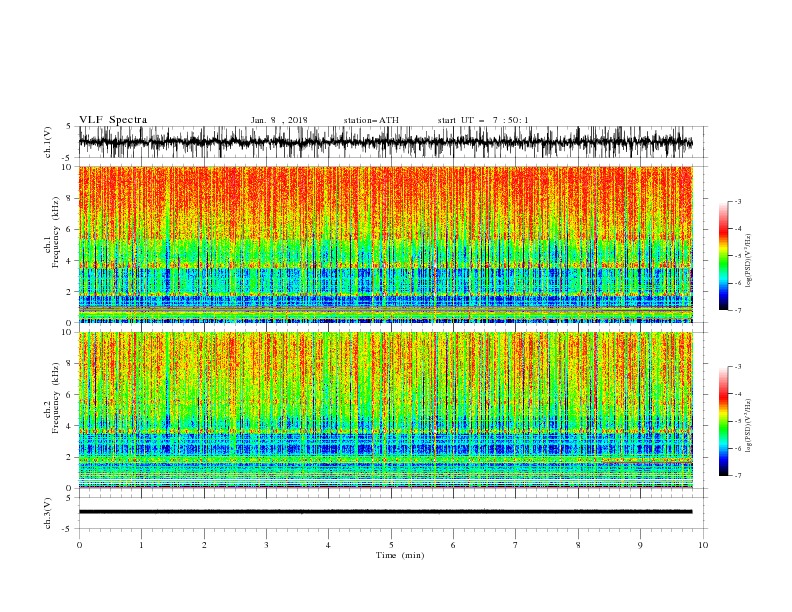This screenshot has width=792, height=612.
Task: Click the ch.1 spectrogram color scale bar
Action: [723, 256]
